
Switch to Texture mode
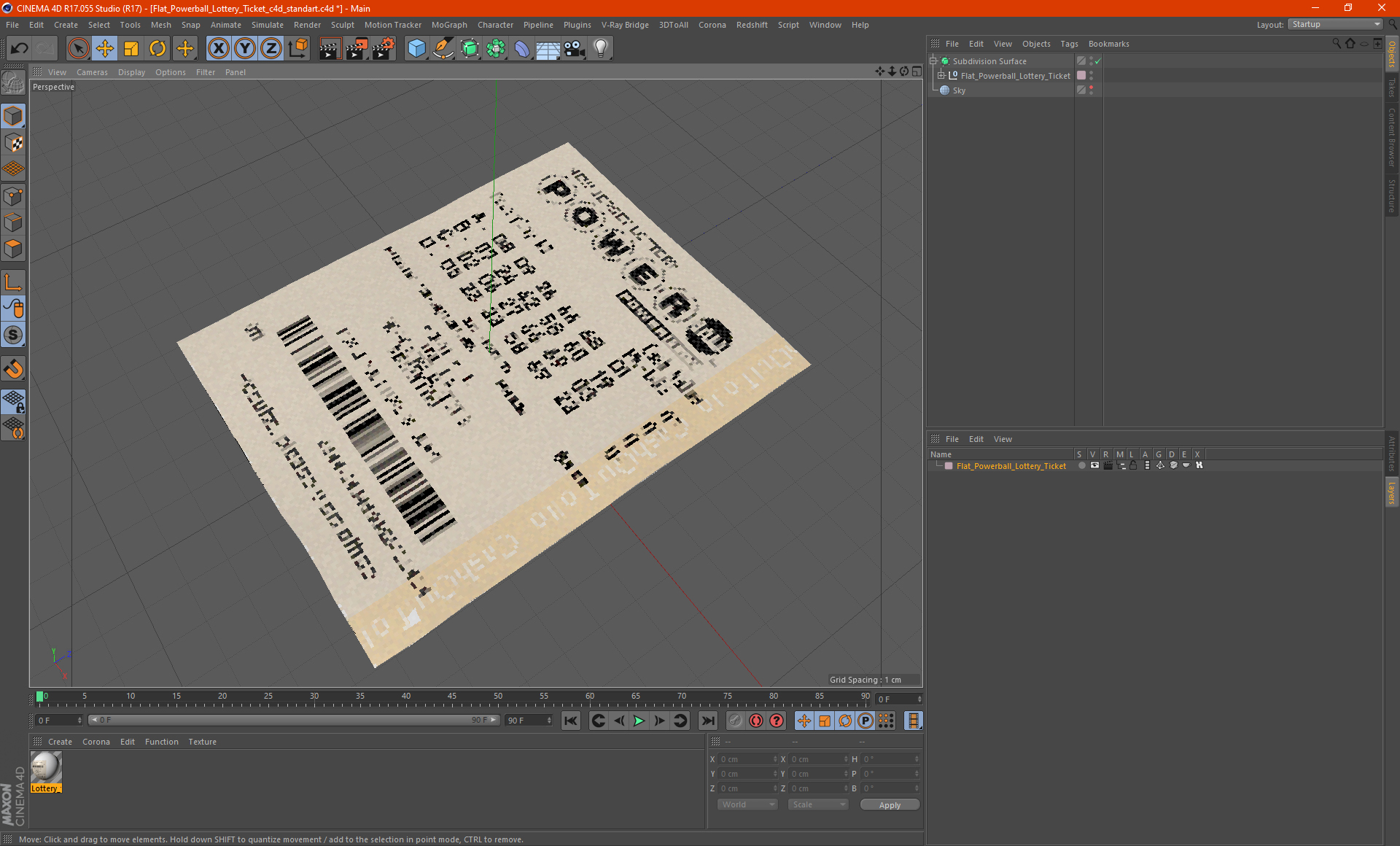pos(14,143)
